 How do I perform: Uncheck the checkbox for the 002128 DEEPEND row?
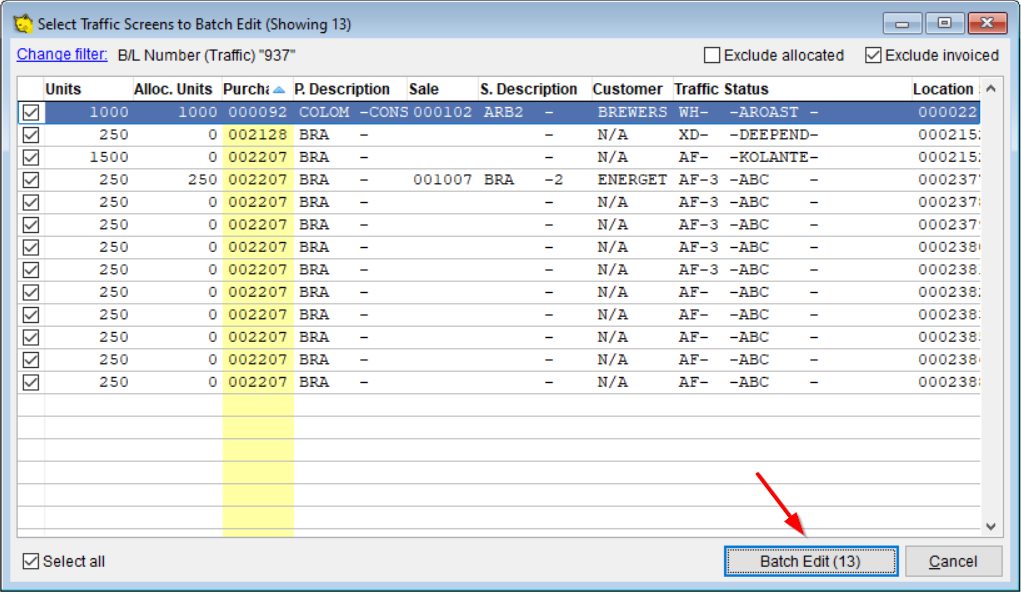point(31,135)
